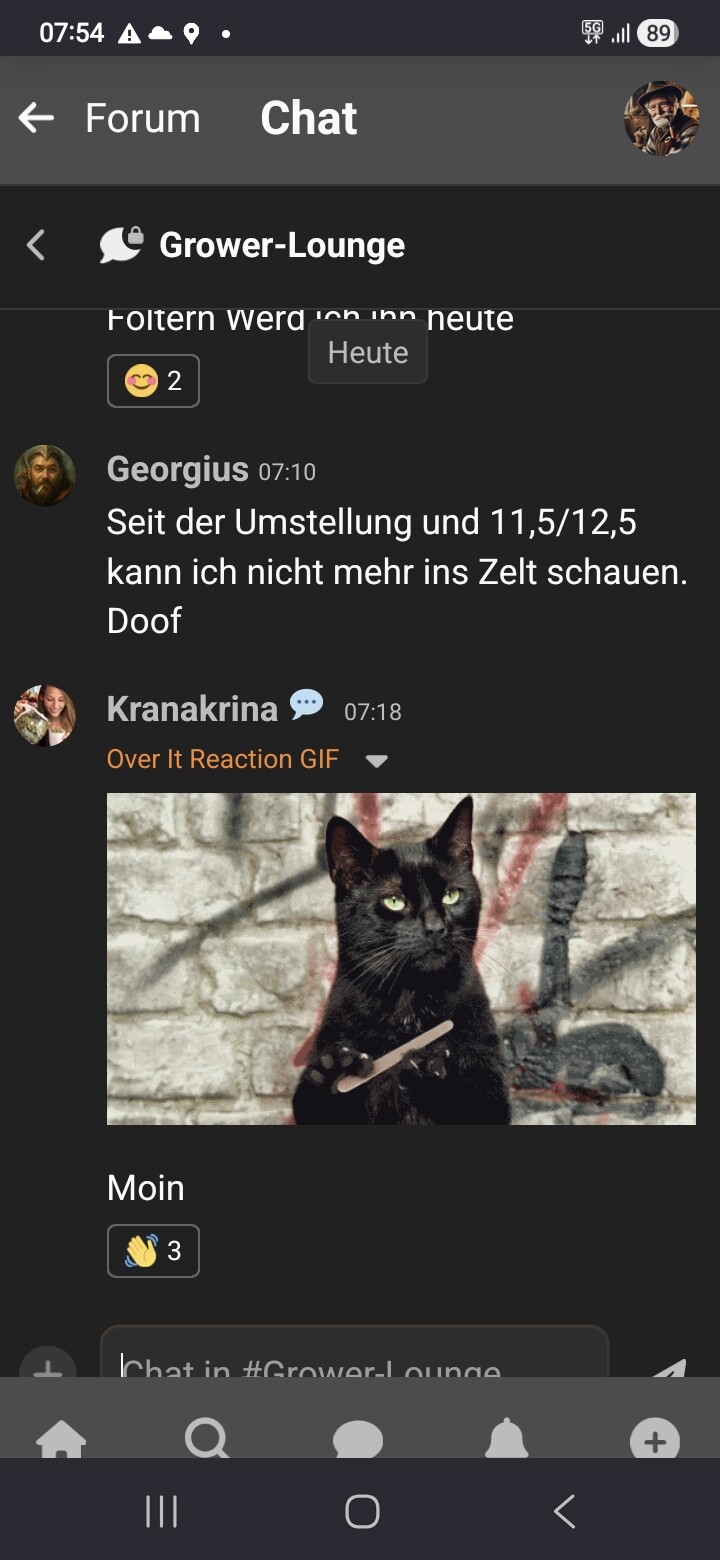Viewport: 720px width, 1560px height.
Task: Open the user profile avatar at top right
Action: 661,118
